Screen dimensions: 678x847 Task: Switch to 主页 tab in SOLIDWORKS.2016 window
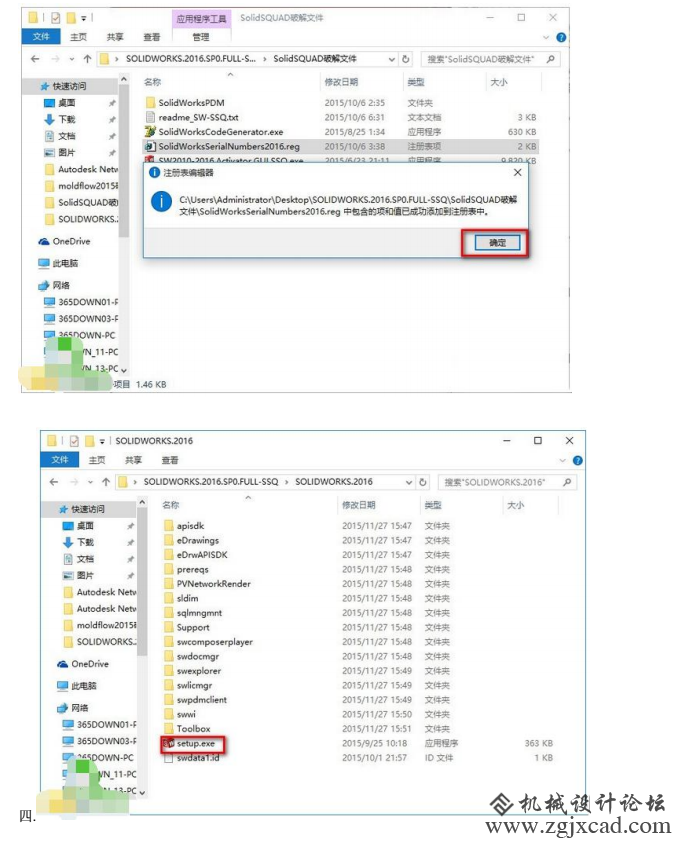click(x=97, y=460)
